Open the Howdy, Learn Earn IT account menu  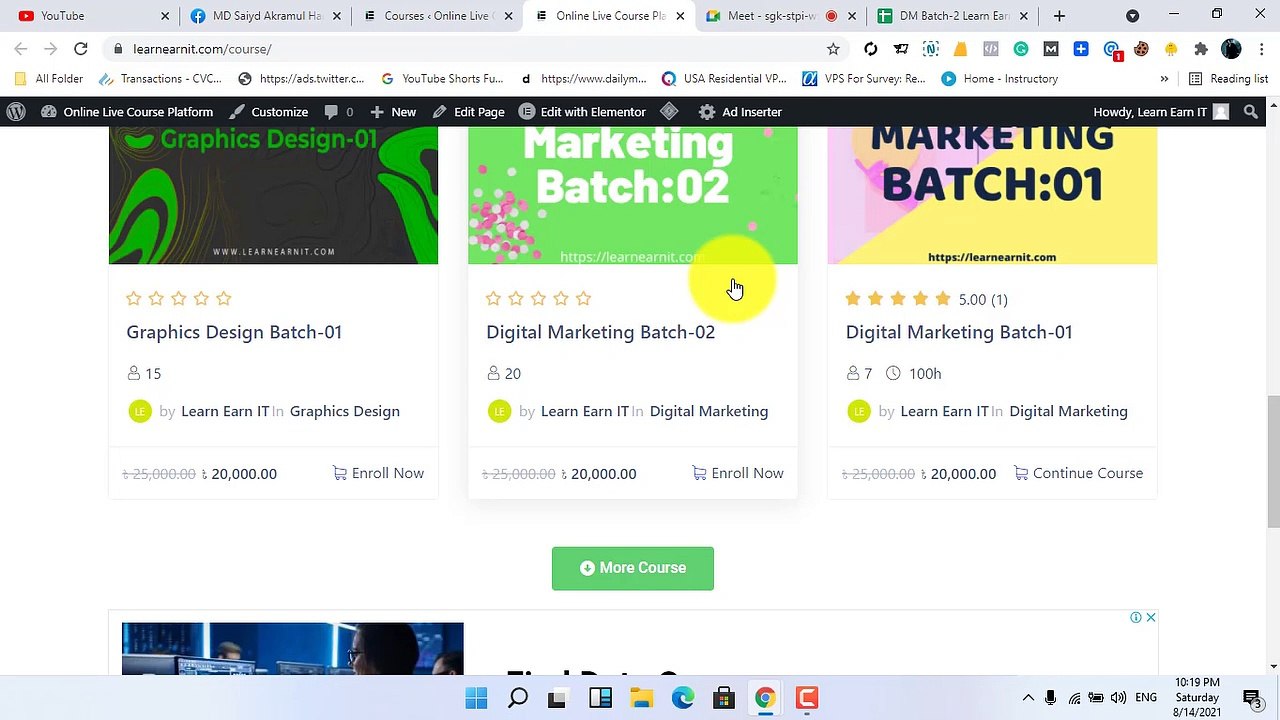(1160, 112)
